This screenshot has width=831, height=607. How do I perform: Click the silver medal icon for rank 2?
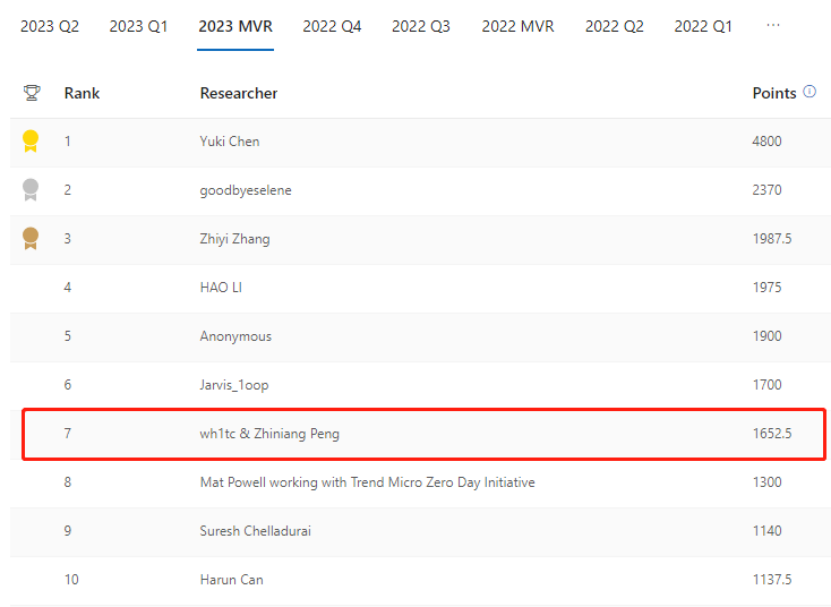(31, 190)
